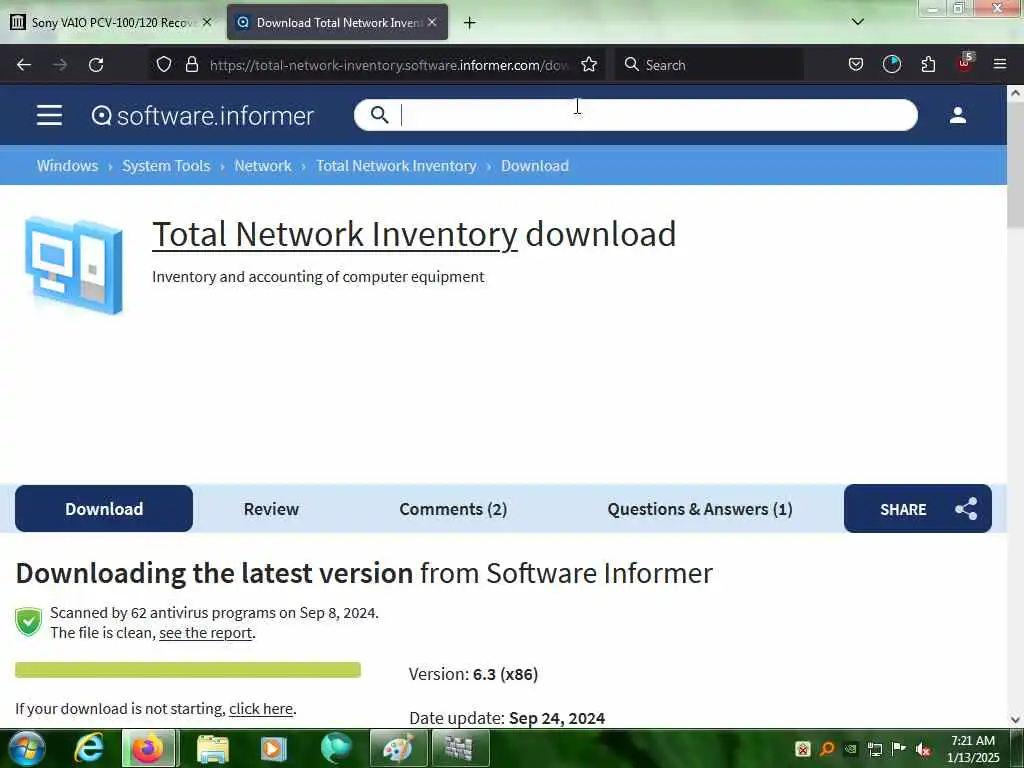The image size is (1024, 768).
Task: Click the Firefox taskbar icon
Action: coord(148,748)
